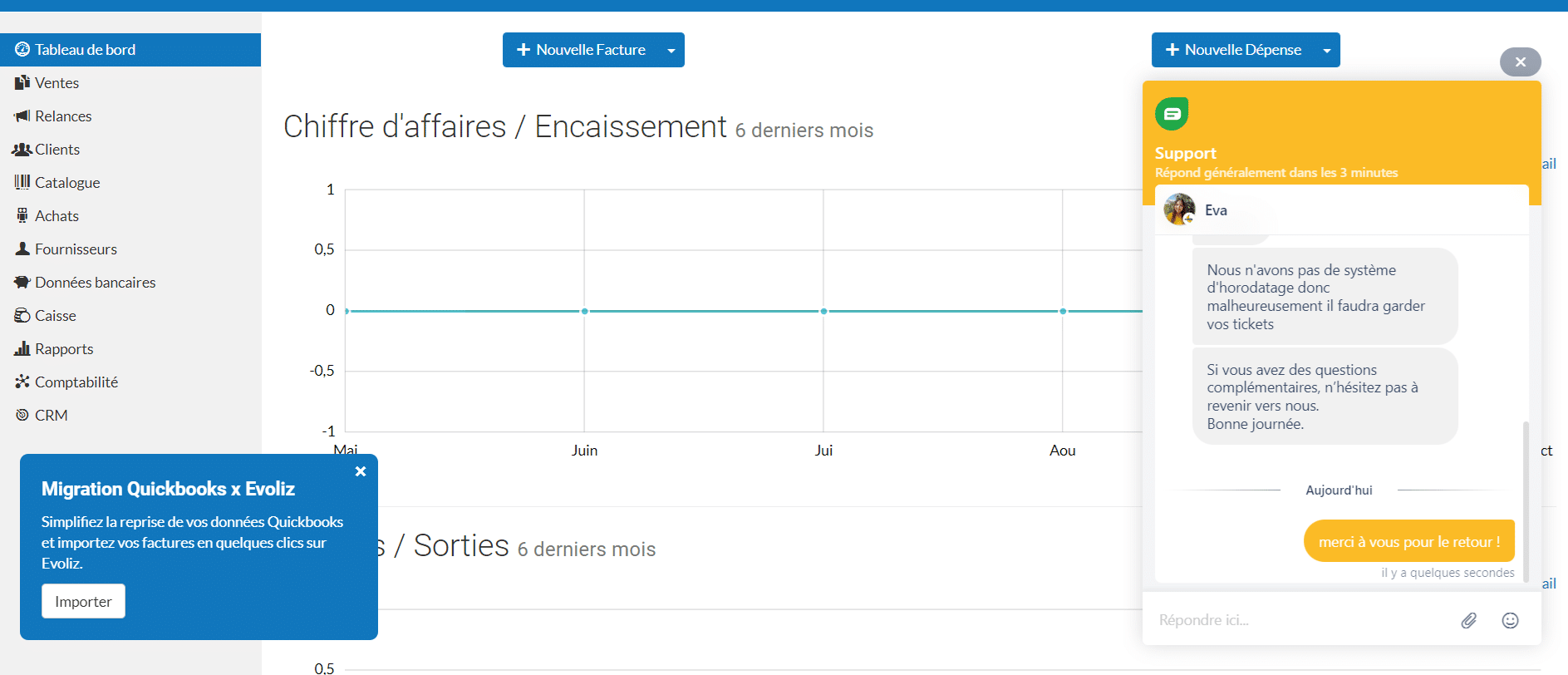Screen dimensions: 1568x675
Task: Click the Caisse coins icon
Action: point(22,315)
